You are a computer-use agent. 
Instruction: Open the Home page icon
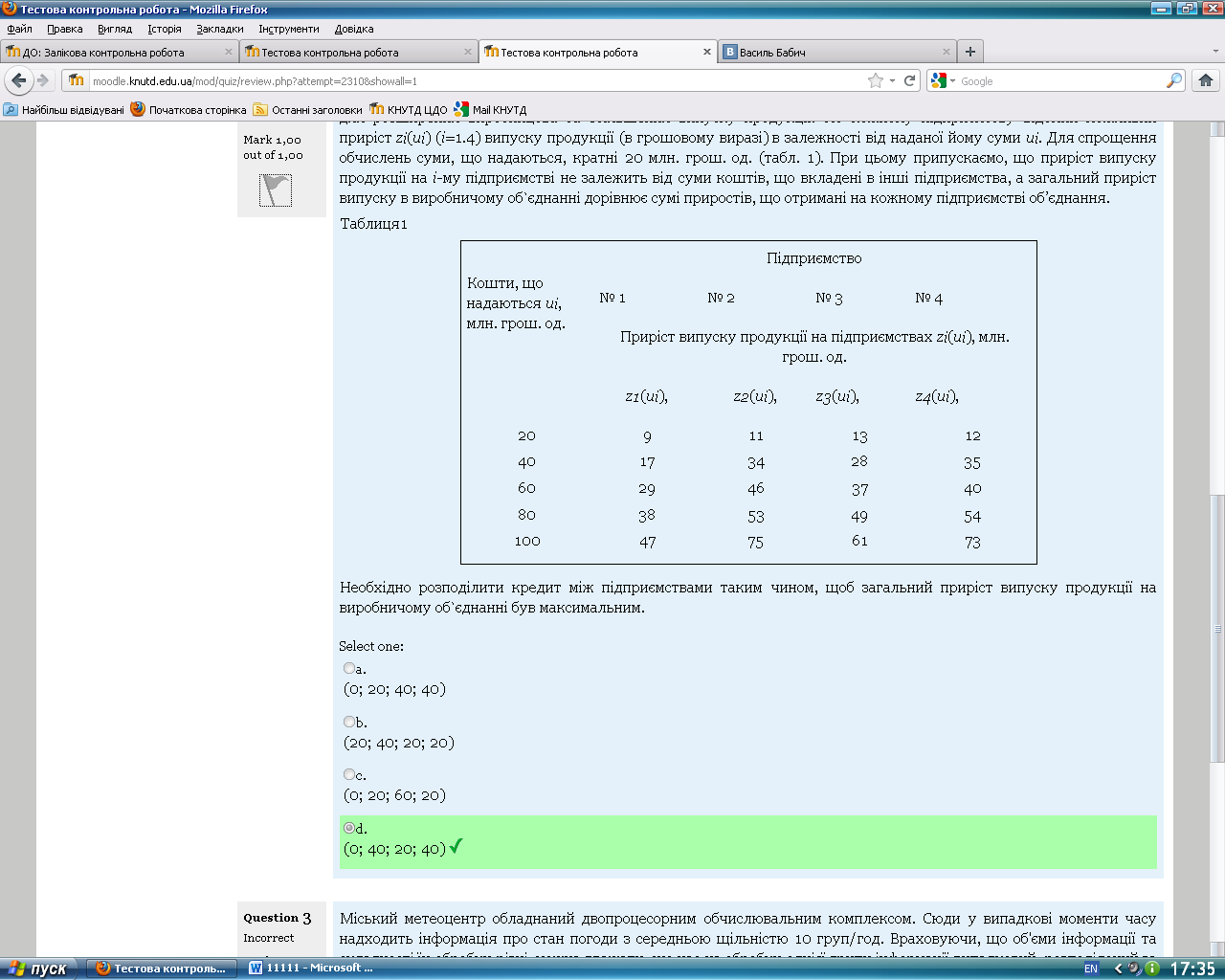pyautogui.click(x=1206, y=80)
